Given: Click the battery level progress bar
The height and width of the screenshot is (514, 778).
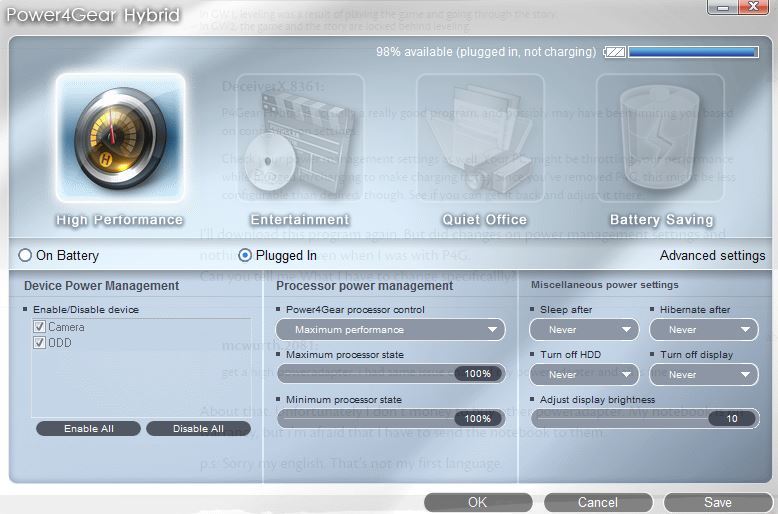Looking at the screenshot, I should click(x=693, y=52).
